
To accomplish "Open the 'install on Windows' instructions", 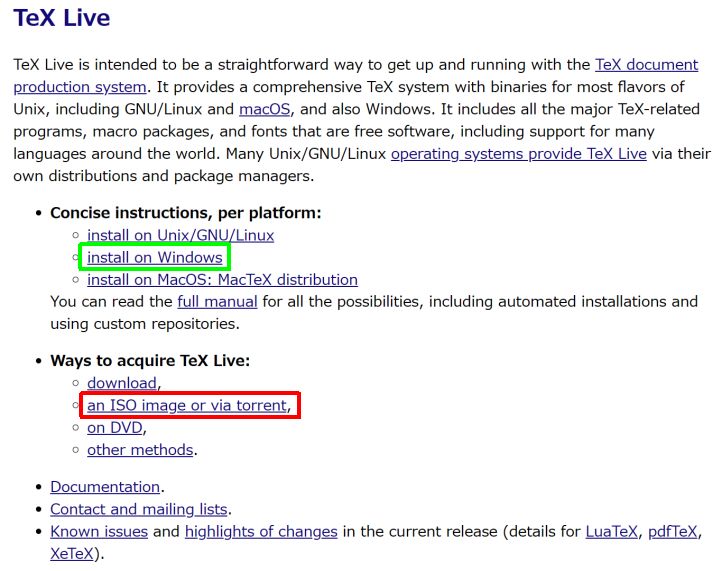I will (x=155, y=258).
